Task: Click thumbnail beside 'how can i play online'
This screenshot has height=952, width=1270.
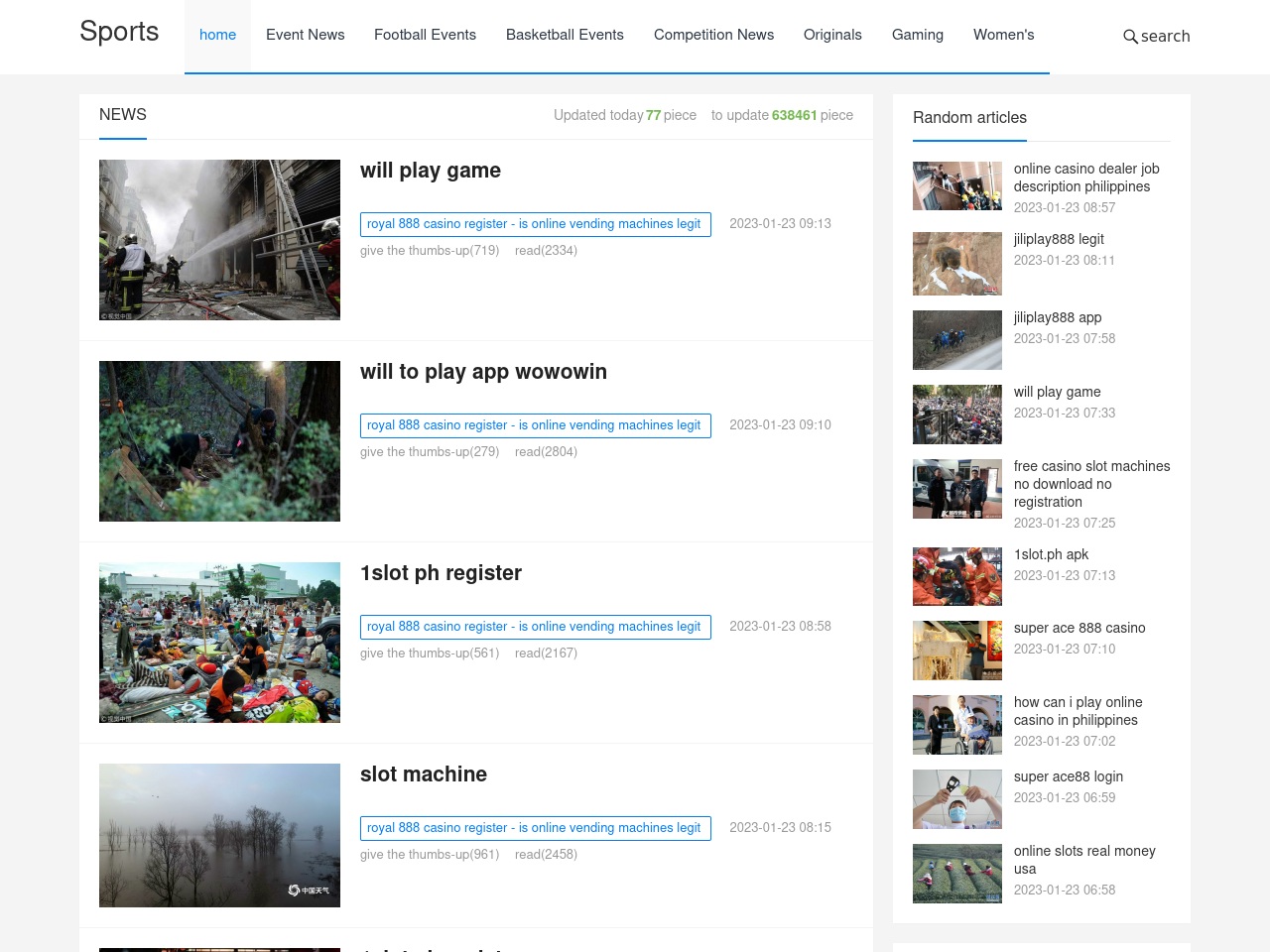Action: 957,725
